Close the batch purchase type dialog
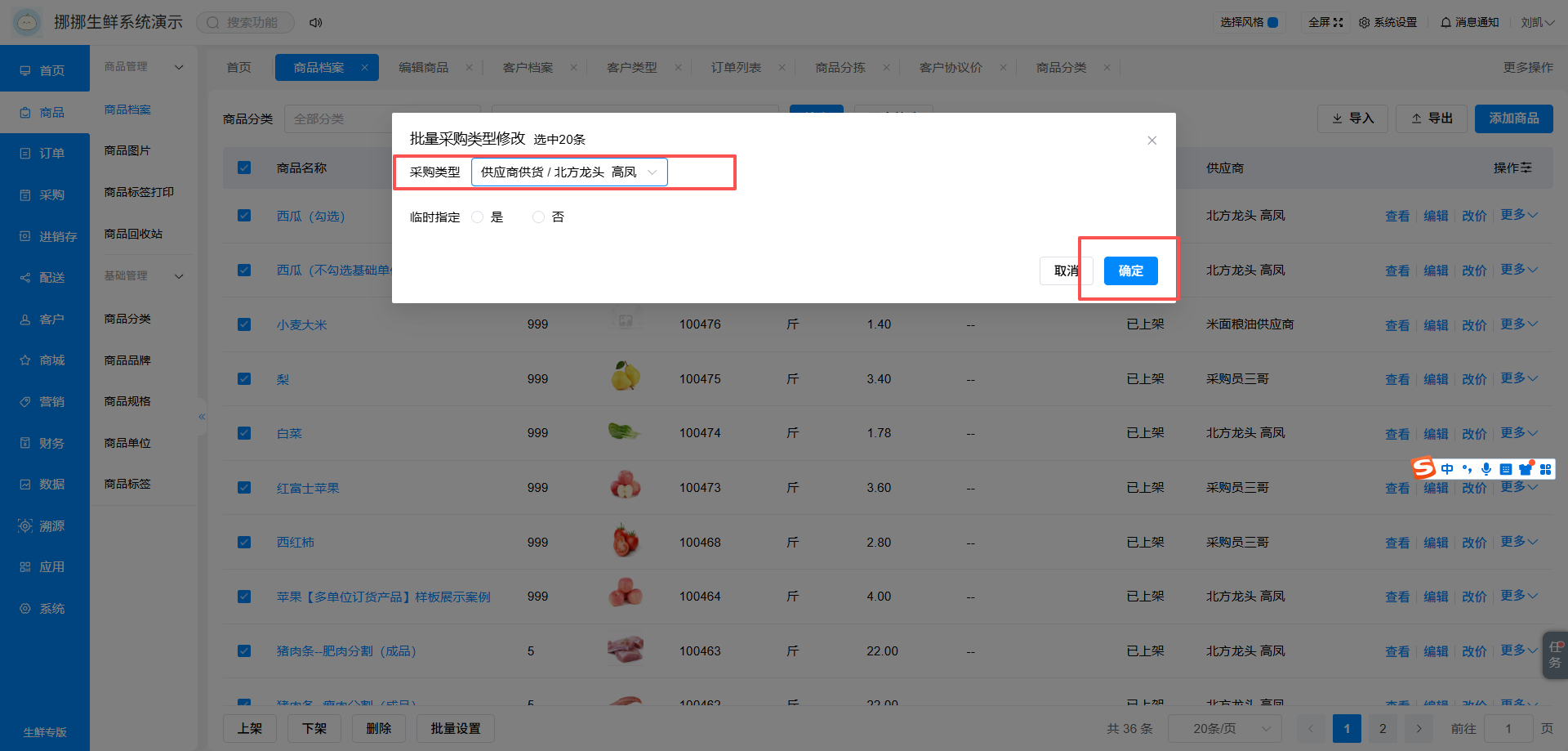 1151,141
